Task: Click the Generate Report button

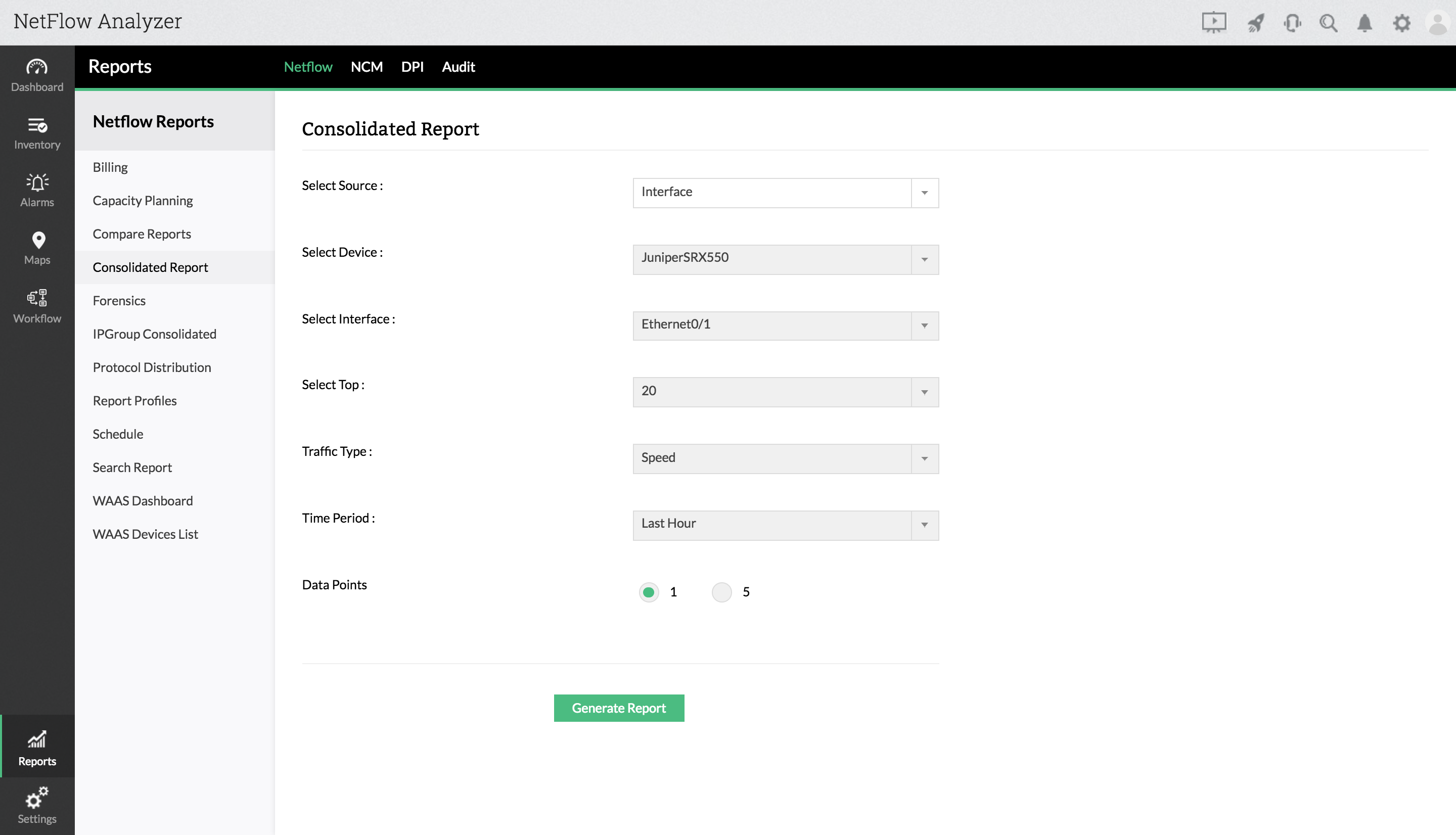Action: pos(618,708)
